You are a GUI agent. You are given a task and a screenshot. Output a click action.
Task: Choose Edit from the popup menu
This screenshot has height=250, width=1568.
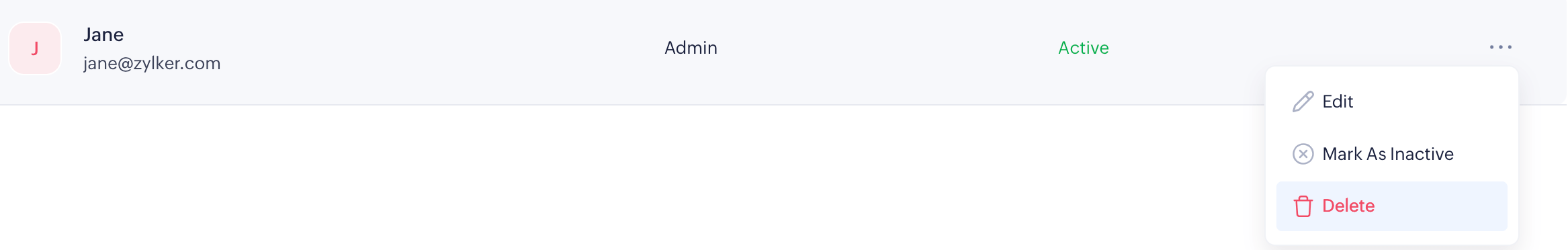(x=1391, y=101)
